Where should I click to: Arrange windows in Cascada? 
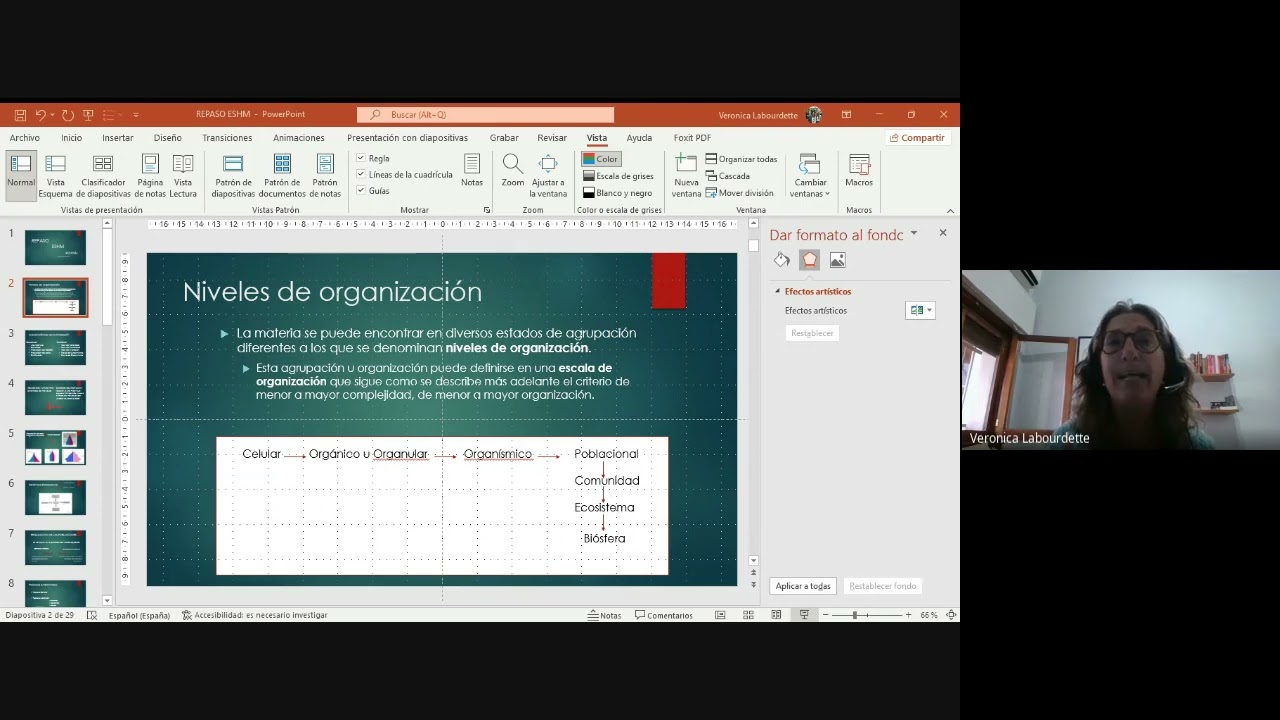[x=727, y=176]
